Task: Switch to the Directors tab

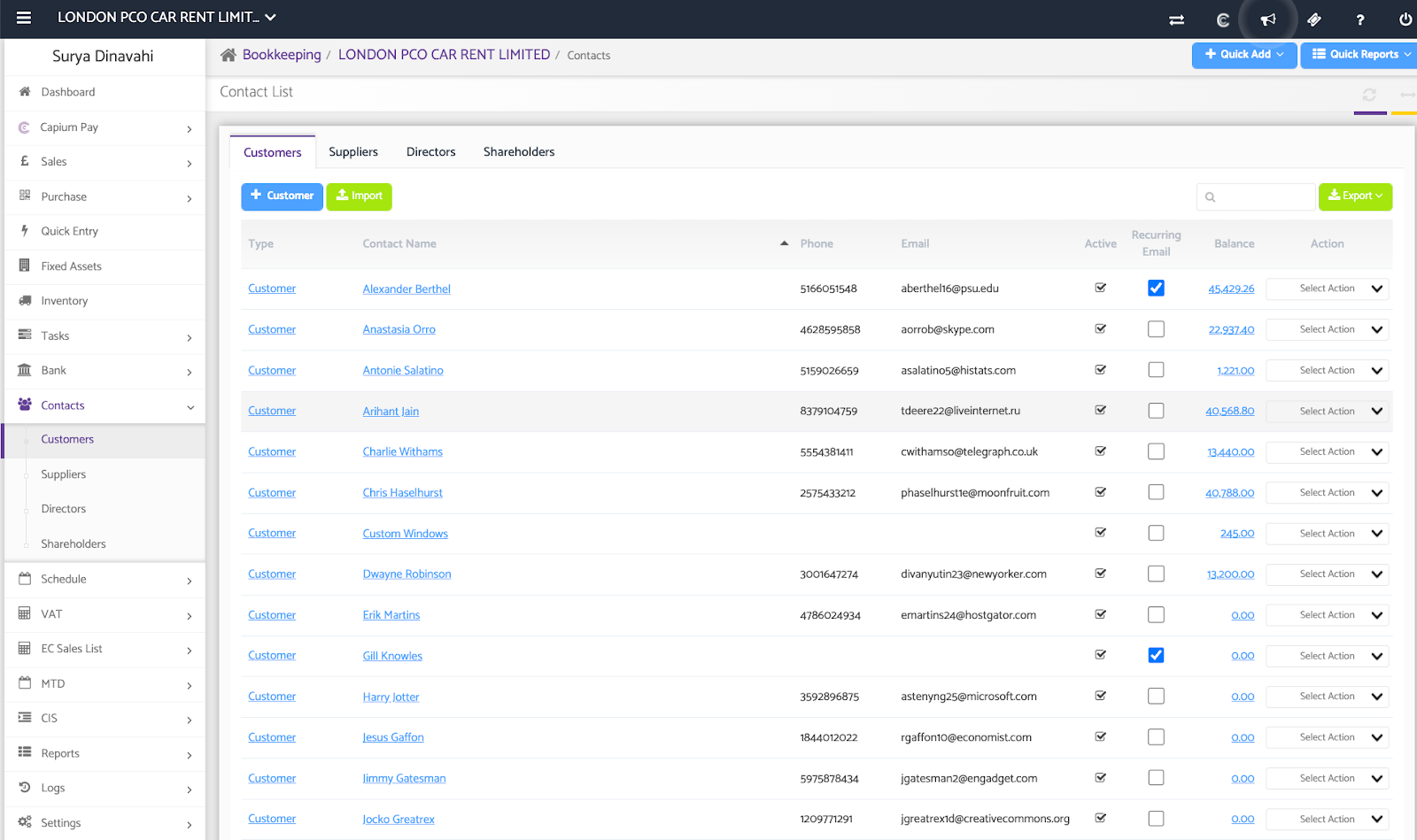Action: [x=430, y=152]
